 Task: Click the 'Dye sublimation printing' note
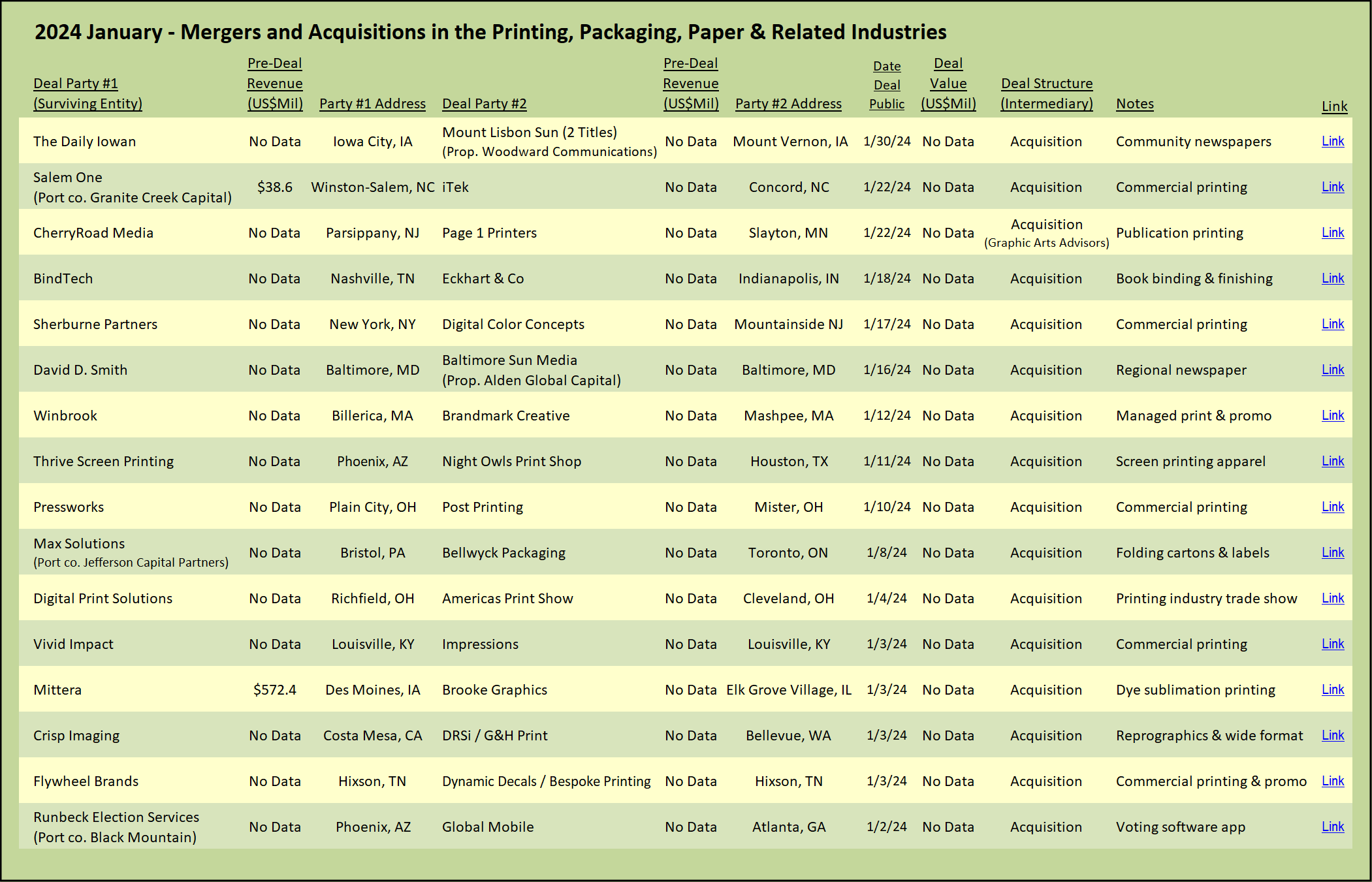[x=1195, y=690]
